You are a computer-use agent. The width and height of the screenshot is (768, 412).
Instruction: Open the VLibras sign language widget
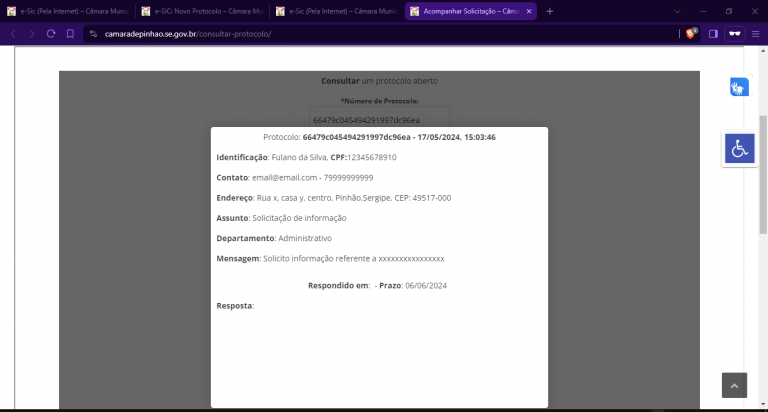click(x=738, y=87)
